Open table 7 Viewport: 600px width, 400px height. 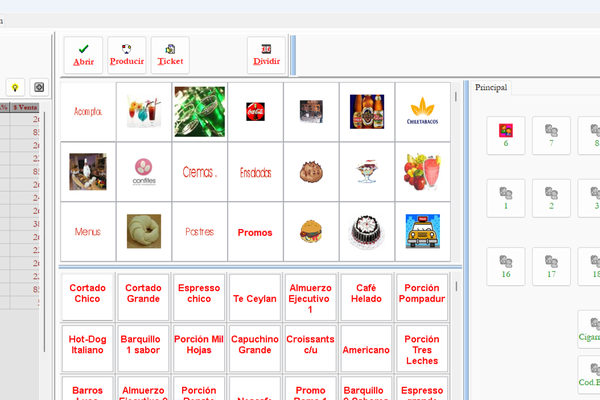point(551,136)
